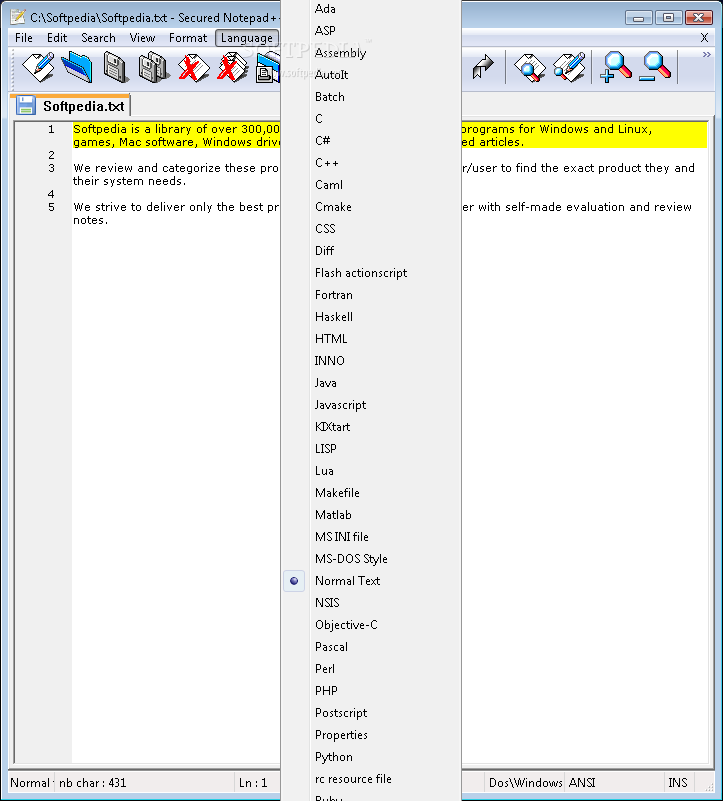Open the Edit menu
The image size is (723, 801).
click(x=57, y=38)
